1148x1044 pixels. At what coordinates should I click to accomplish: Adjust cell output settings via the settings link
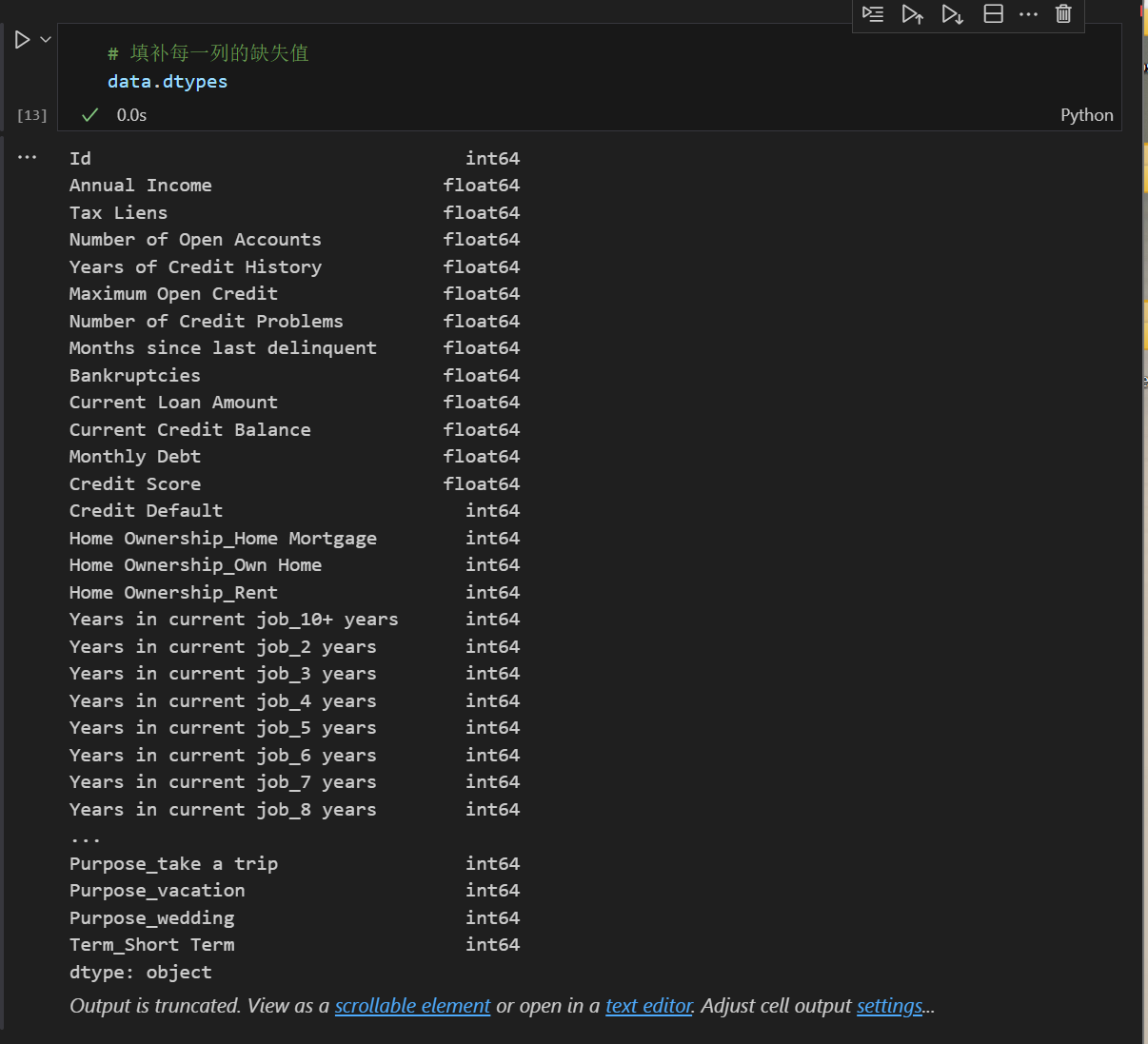889,1005
